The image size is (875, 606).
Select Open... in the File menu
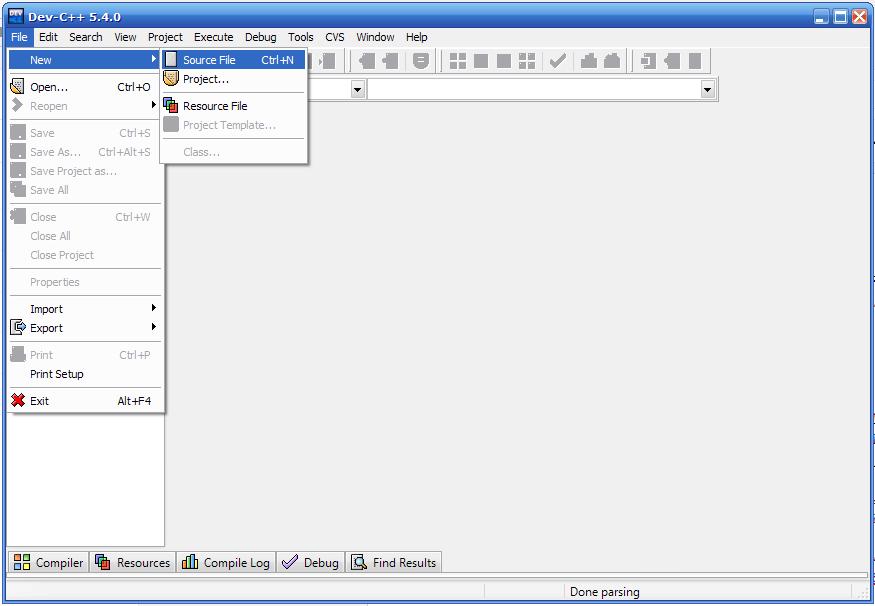pyautogui.click(x=85, y=87)
